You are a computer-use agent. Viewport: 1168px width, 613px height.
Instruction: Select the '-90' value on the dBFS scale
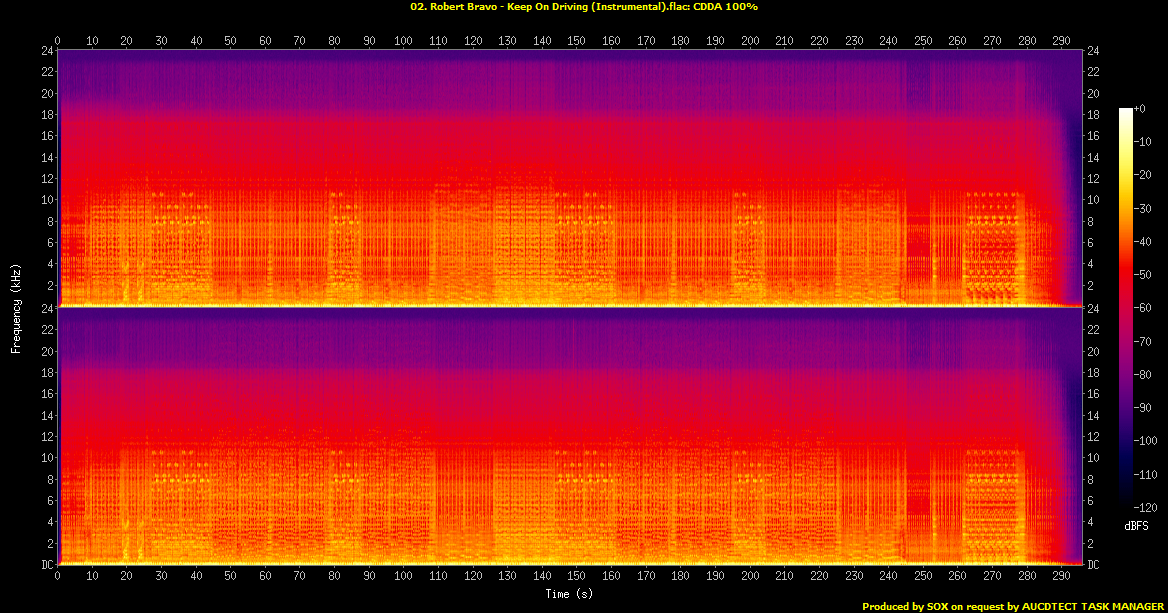click(1142, 407)
